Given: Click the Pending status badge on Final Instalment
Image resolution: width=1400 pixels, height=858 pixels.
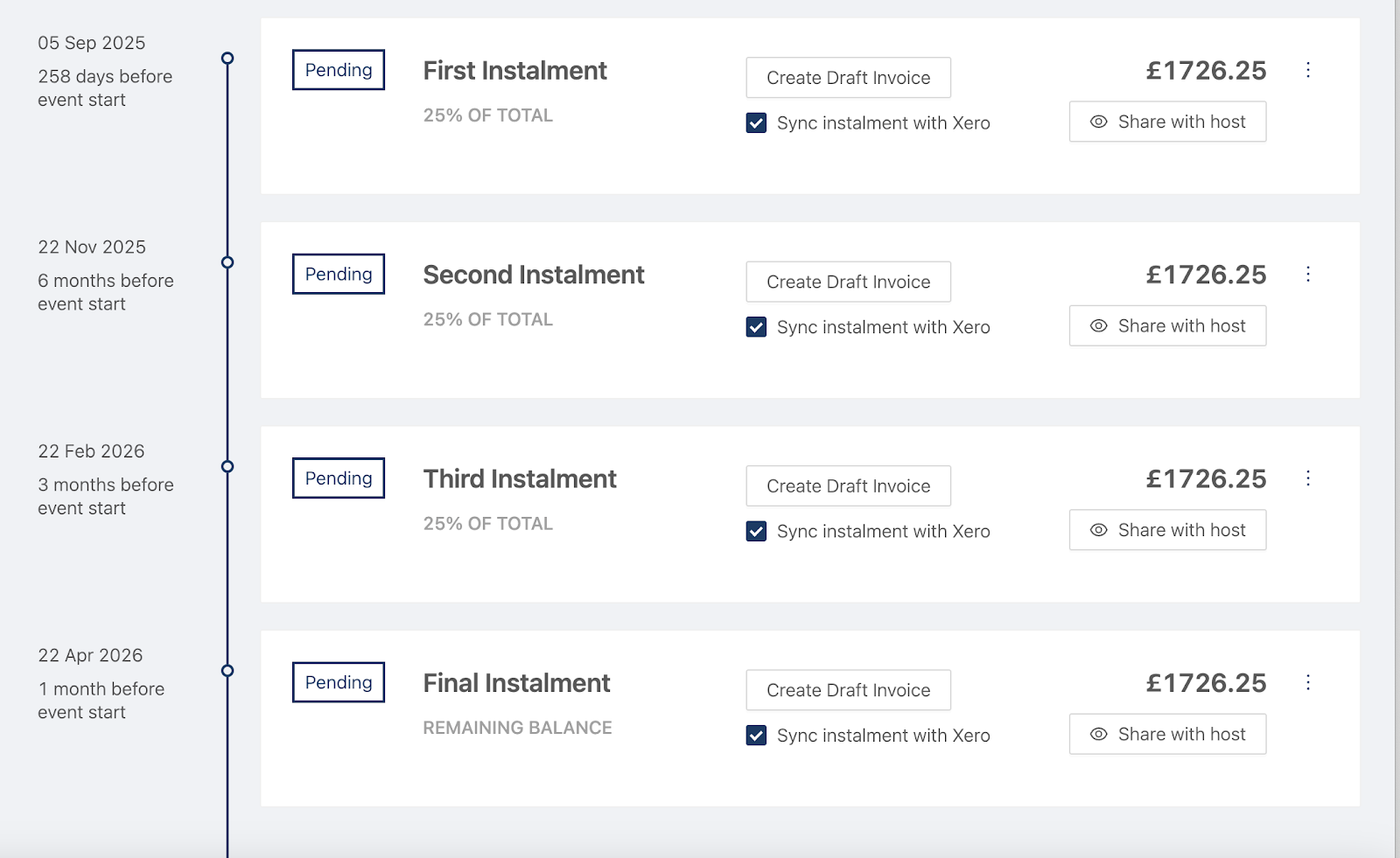Looking at the screenshot, I should pos(339,682).
